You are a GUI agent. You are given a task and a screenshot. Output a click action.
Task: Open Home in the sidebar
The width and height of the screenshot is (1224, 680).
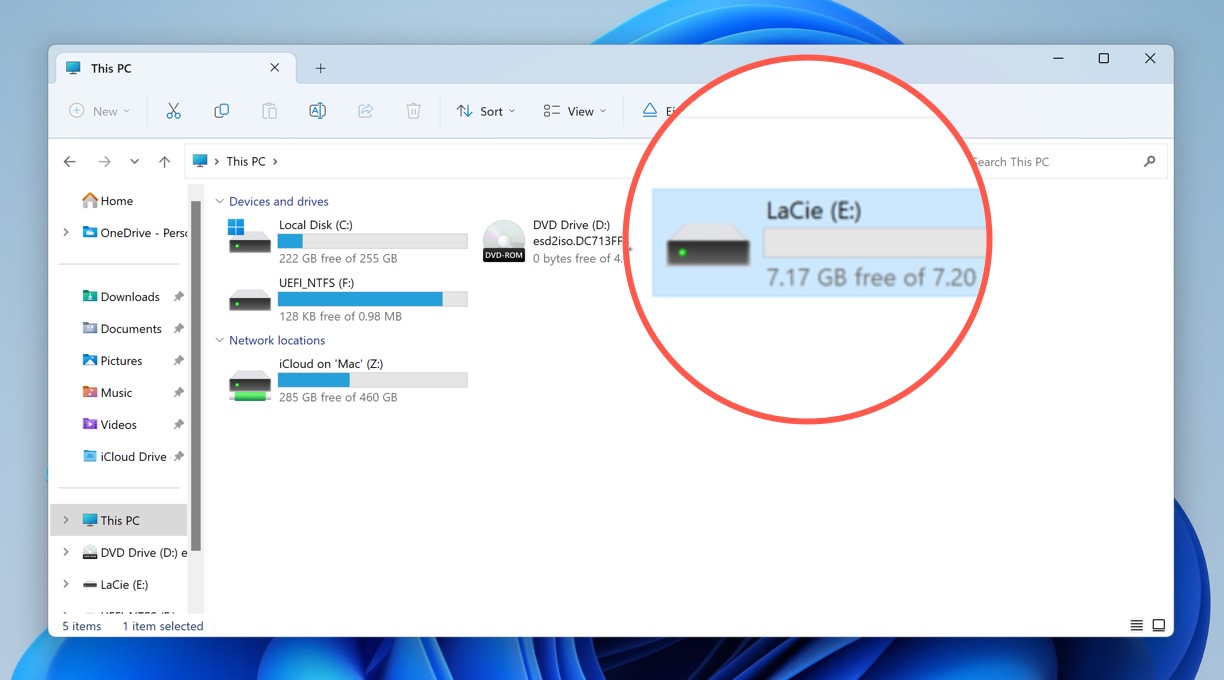[107, 200]
